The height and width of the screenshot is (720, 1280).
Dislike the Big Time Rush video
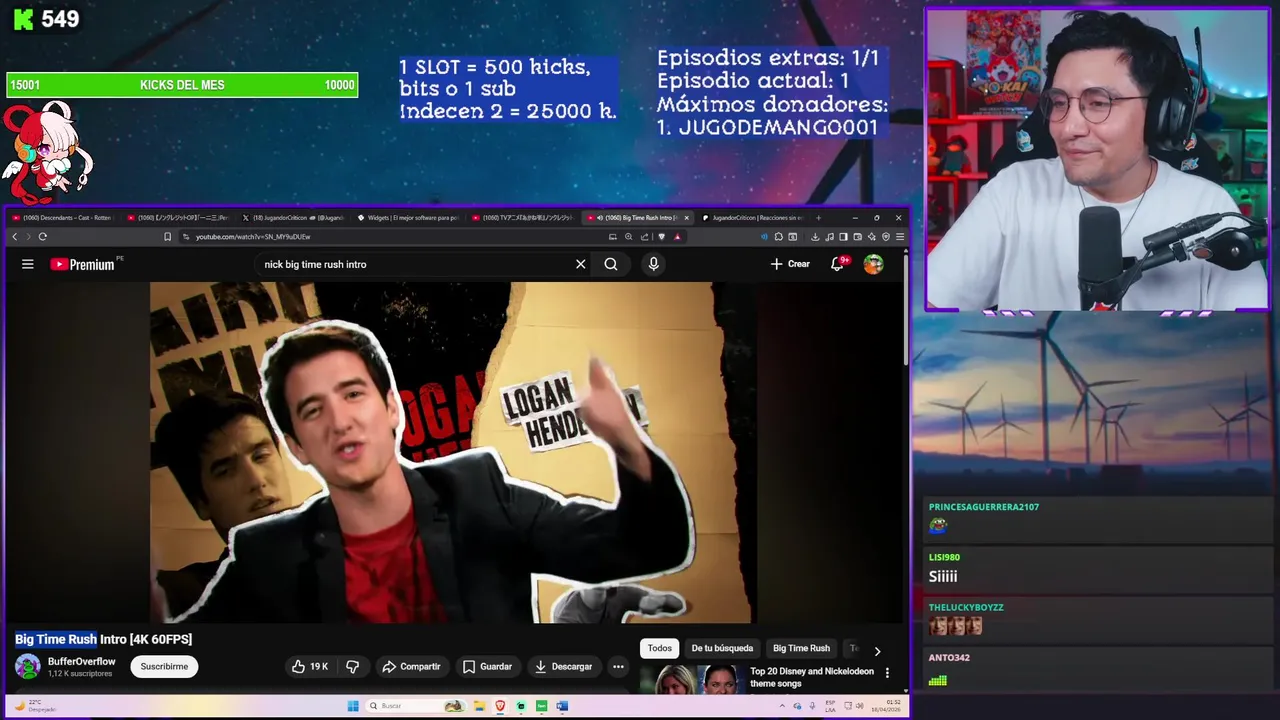[352, 666]
